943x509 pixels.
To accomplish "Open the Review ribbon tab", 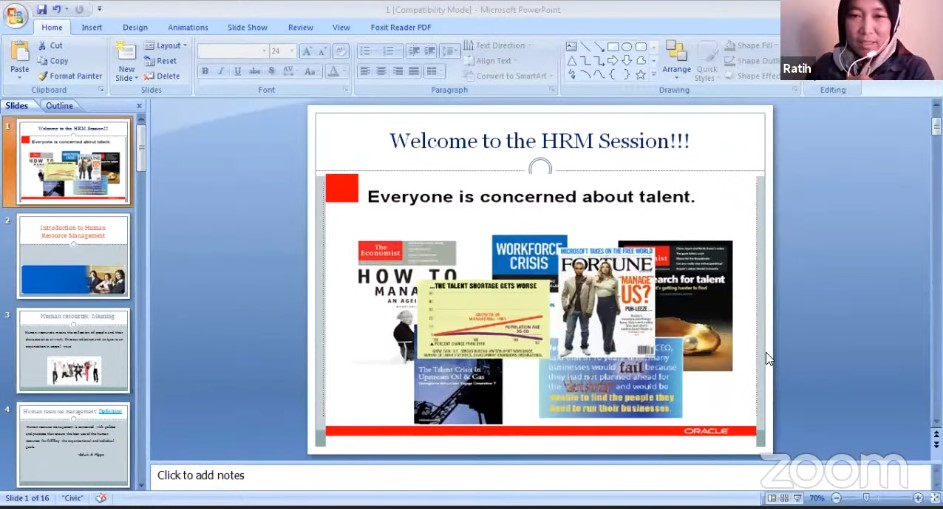I will tap(300, 27).
